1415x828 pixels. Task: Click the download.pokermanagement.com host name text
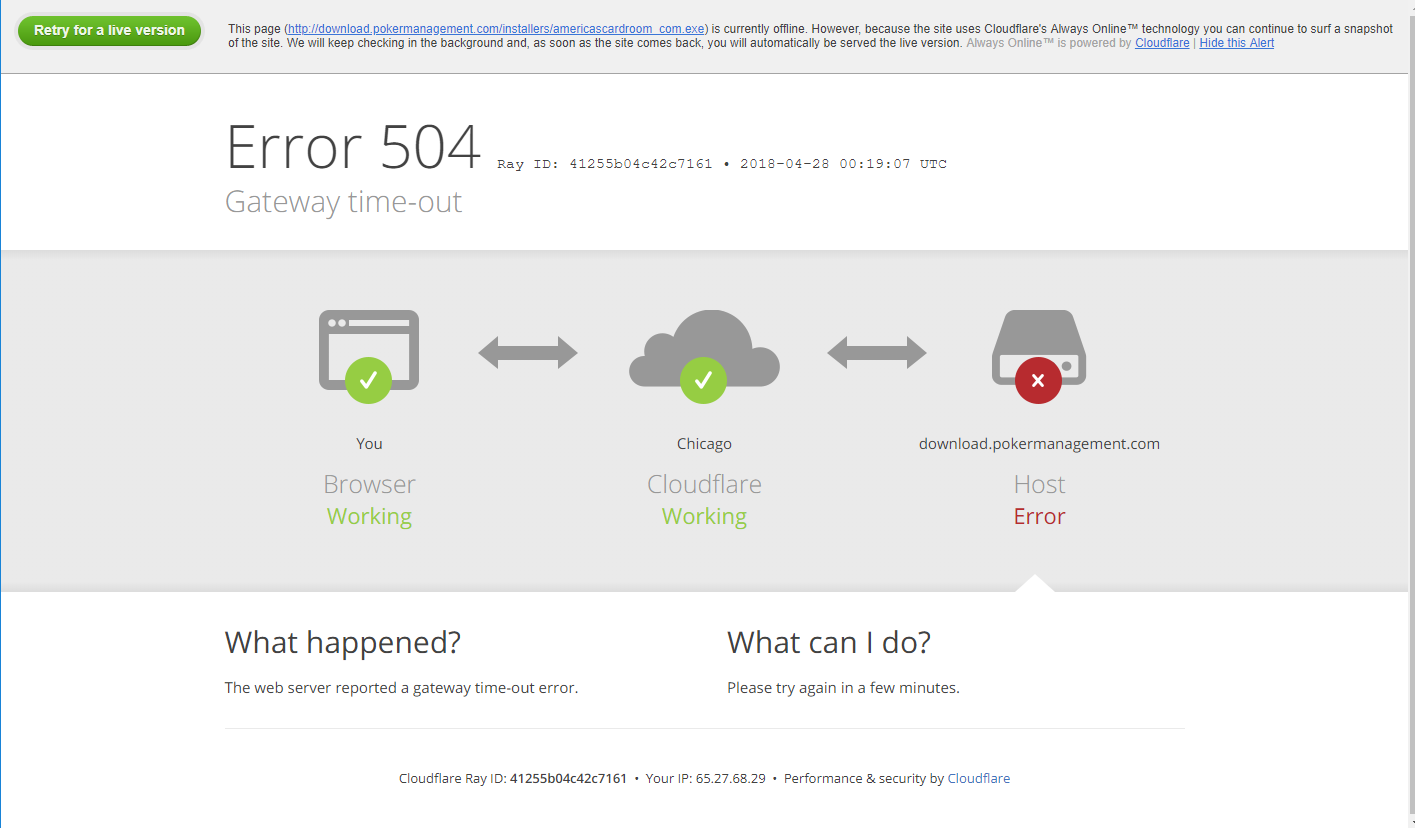pos(1039,444)
